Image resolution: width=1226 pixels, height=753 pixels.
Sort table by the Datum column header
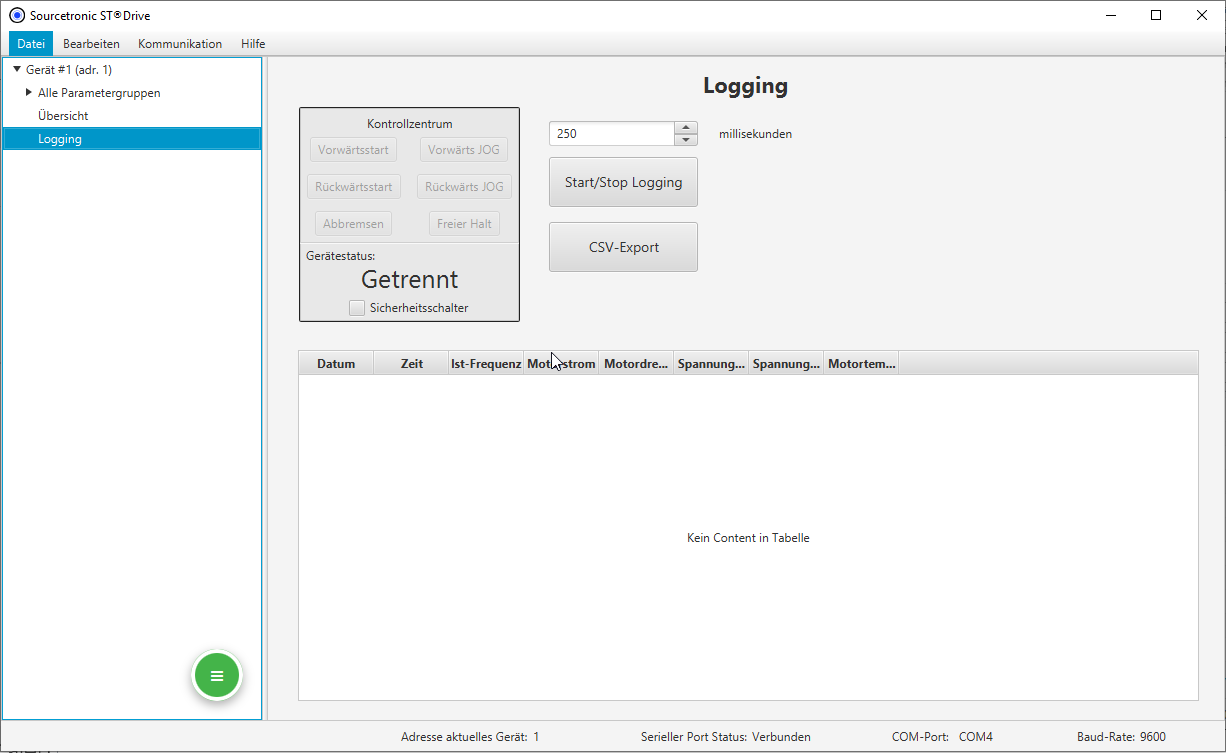tap(336, 364)
